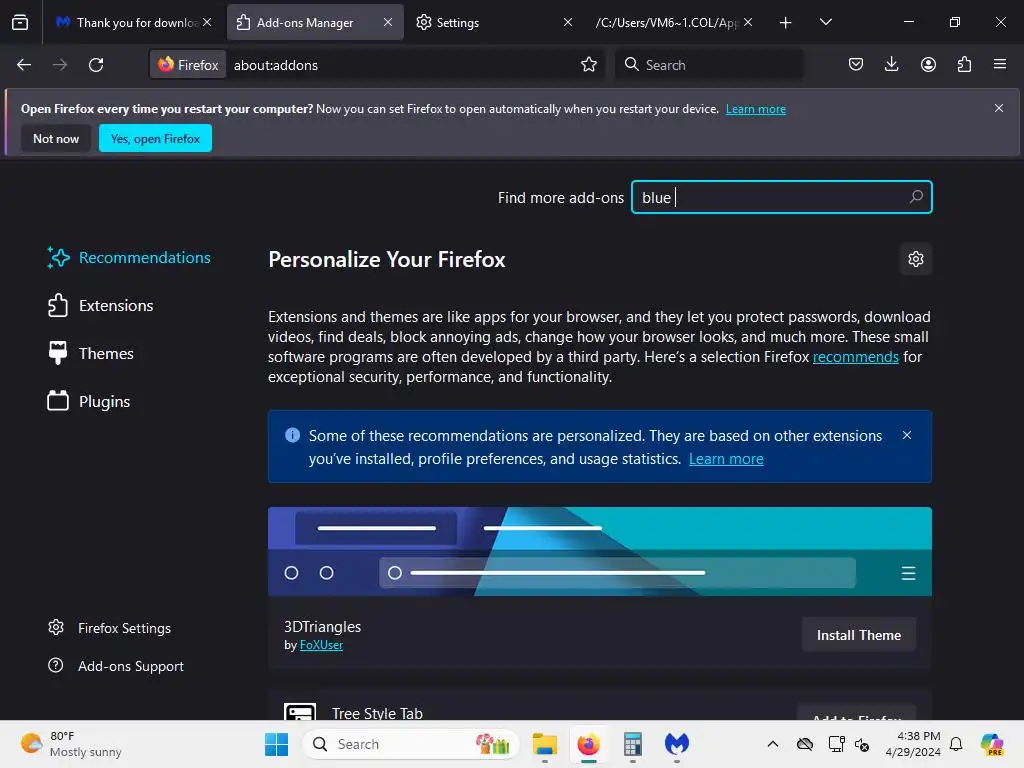This screenshot has width=1024, height=768.
Task: Click the toolbar Search box
Action: click(709, 65)
